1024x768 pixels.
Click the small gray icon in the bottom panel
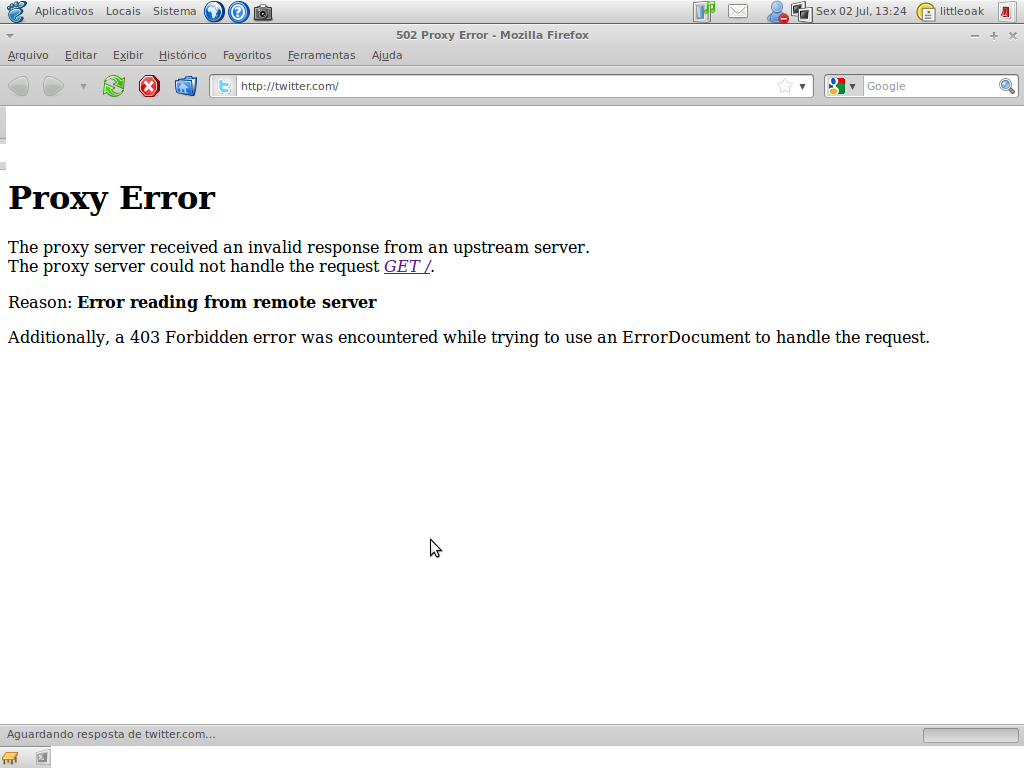tap(42, 758)
